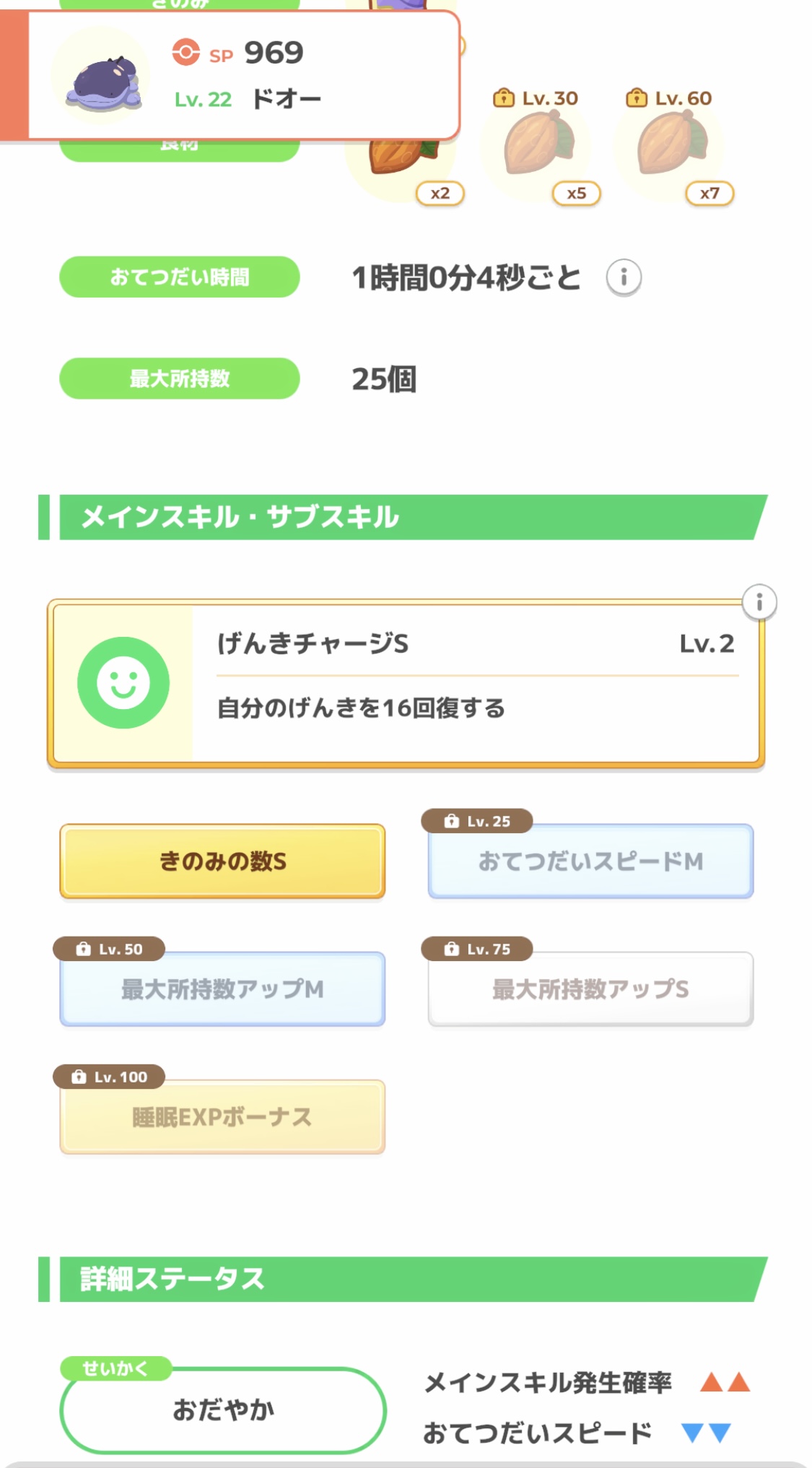Tap the x2 berry count badge

coord(440,194)
